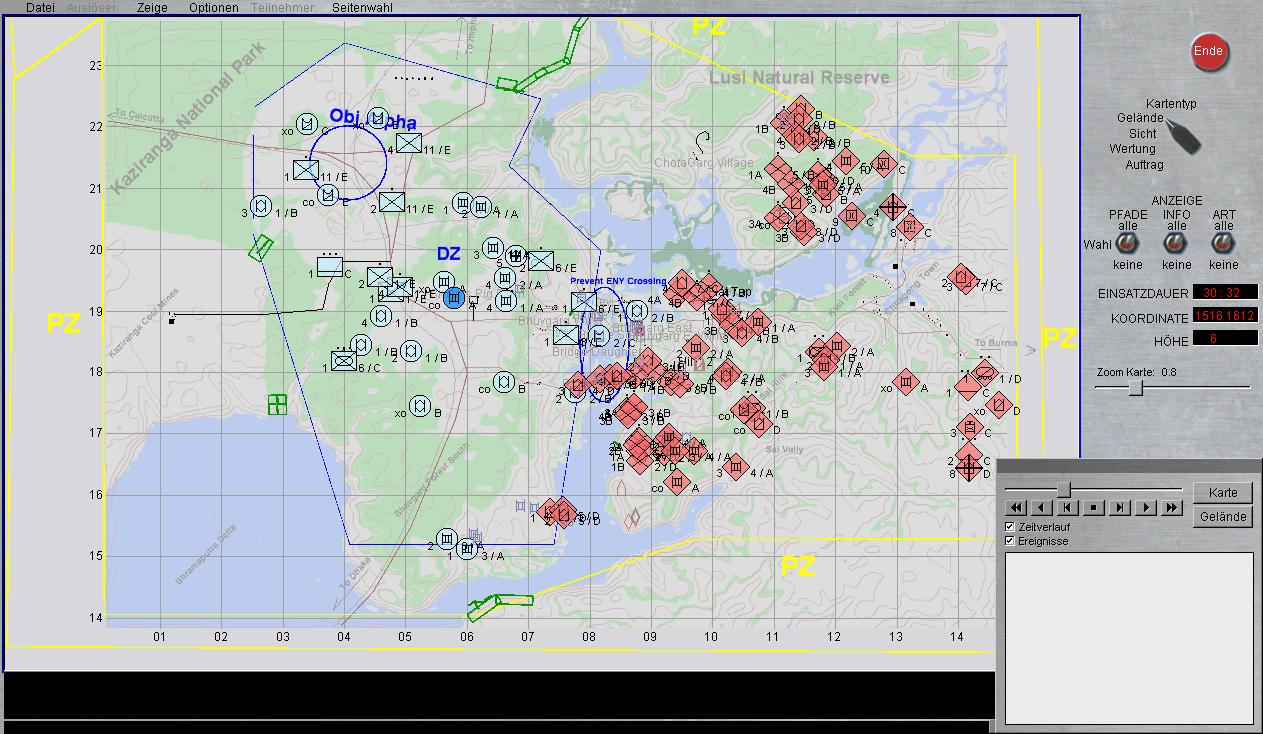The width and height of the screenshot is (1263, 734).
Task: Click the fast forward playback button
Action: [x=1172, y=508]
